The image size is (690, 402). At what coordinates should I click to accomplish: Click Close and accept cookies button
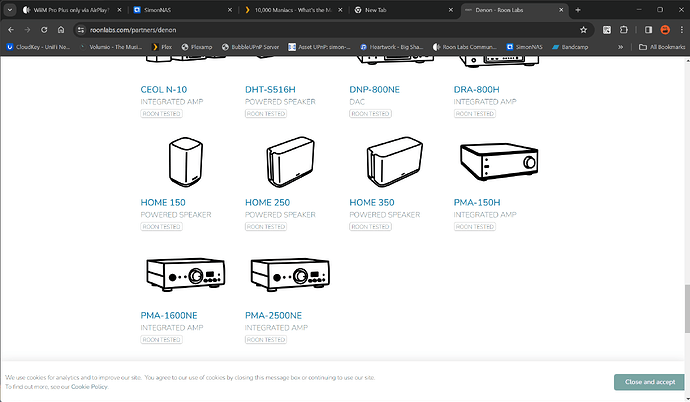pyautogui.click(x=650, y=382)
